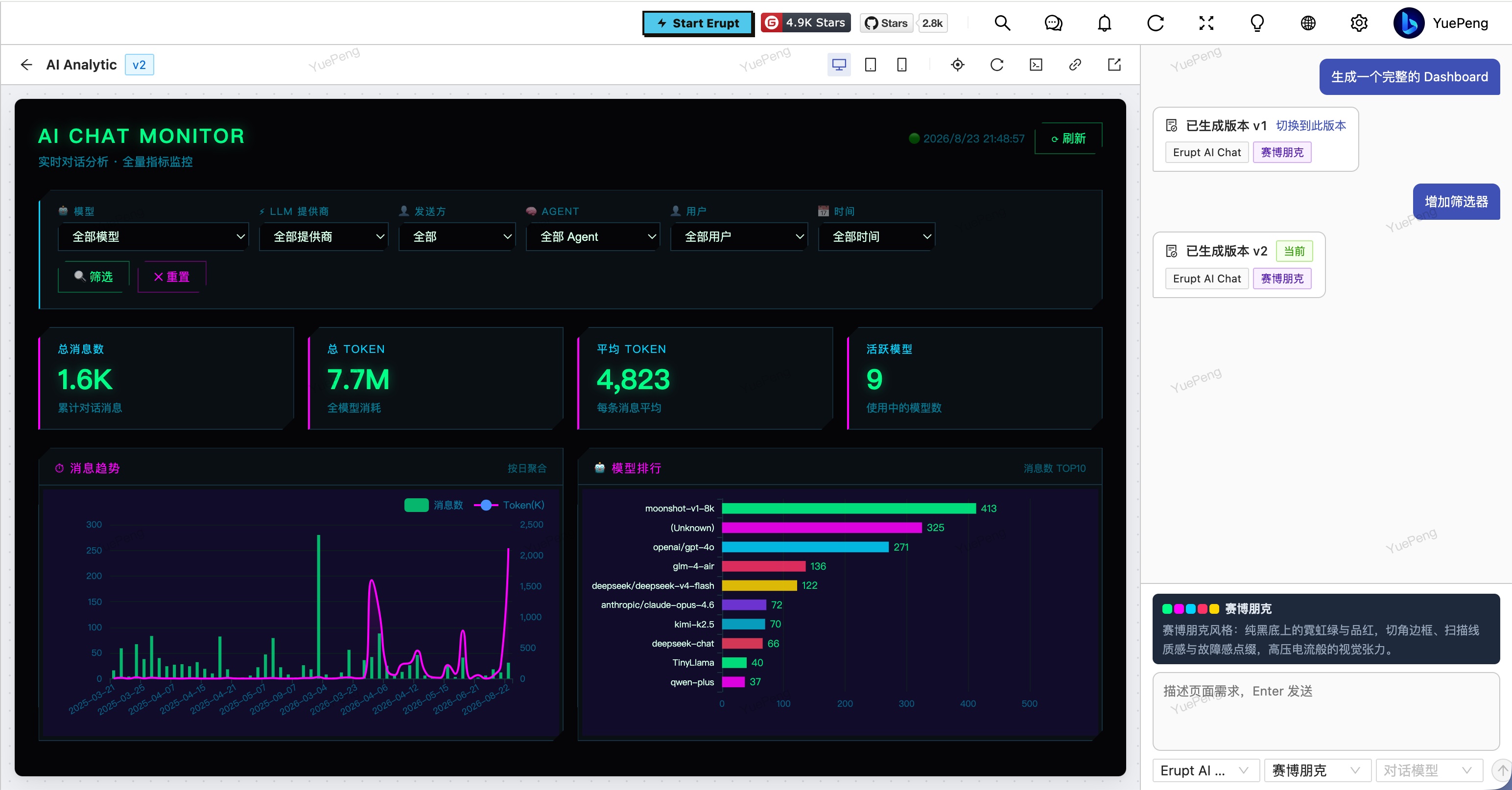Toggle fullscreen mode icon
This screenshot has height=790, width=1512.
[1206, 23]
